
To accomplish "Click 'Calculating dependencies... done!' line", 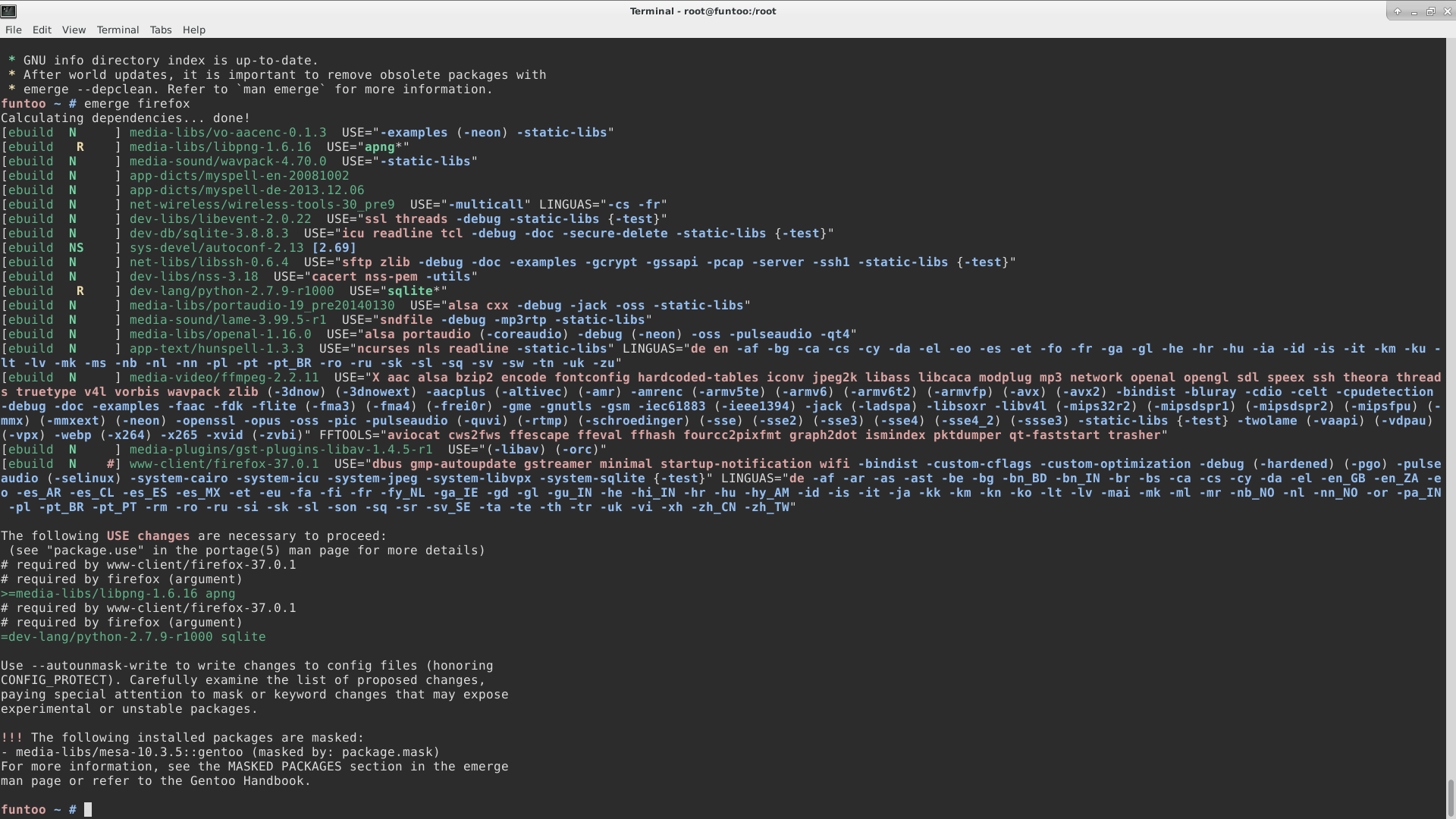I will click(x=126, y=118).
